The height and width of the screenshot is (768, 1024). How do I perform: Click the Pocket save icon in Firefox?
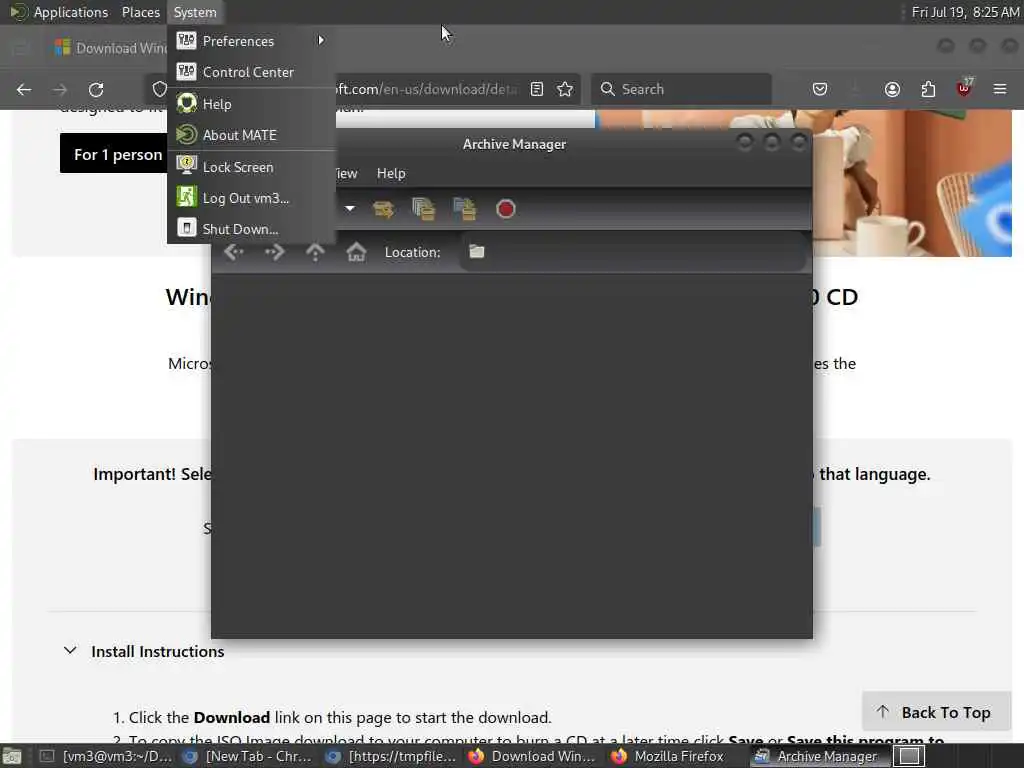[x=820, y=89]
